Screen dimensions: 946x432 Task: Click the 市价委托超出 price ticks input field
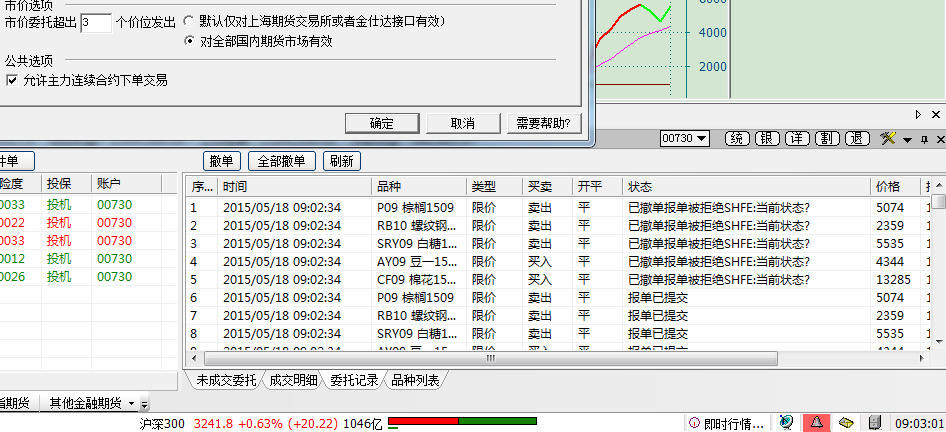coord(96,22)
